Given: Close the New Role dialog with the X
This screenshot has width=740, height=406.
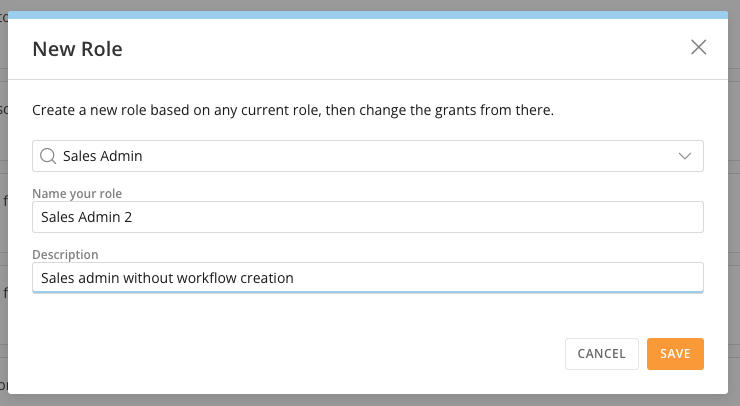Looking at the screenshot, I should pyautogui.click(x=698, y=47).
